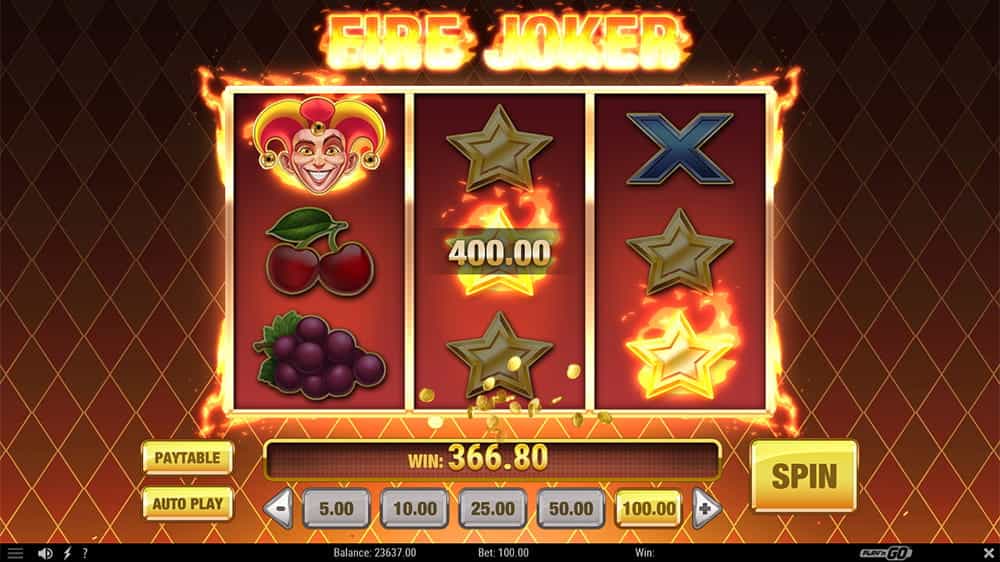Click the blue X symbol

pyautogui.click(x=680, y=149)
